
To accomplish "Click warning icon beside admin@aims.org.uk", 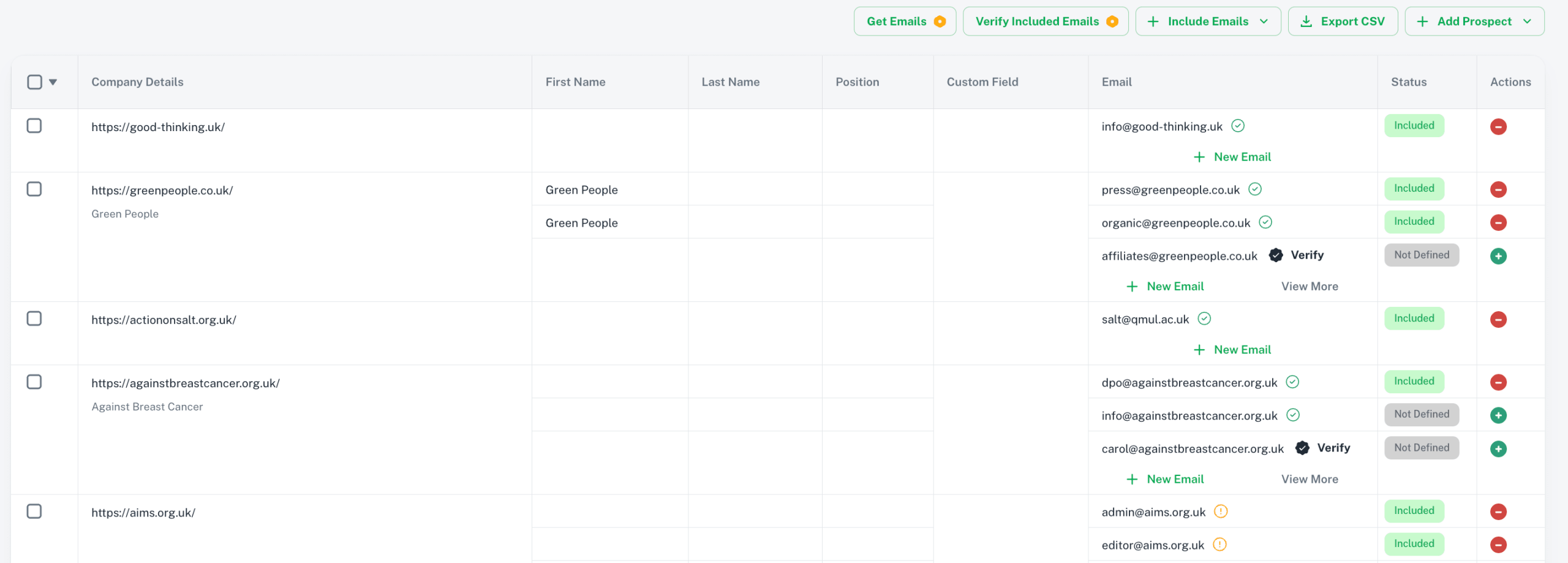I will click(x=1220, y=512).
